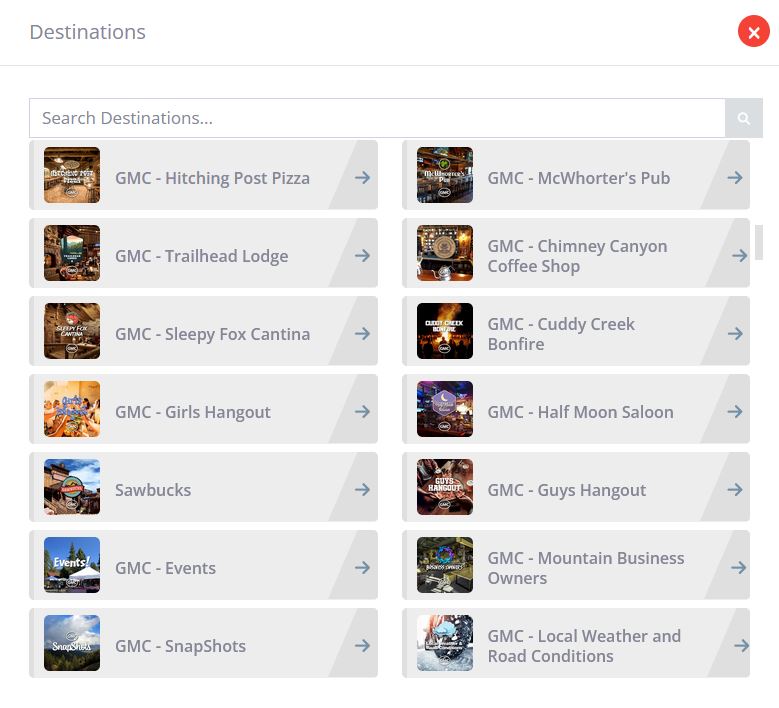The image size is (779, 708).
Task: Click the arrow beside GMC - McWhorter's Pub
Action: point(735,178)
